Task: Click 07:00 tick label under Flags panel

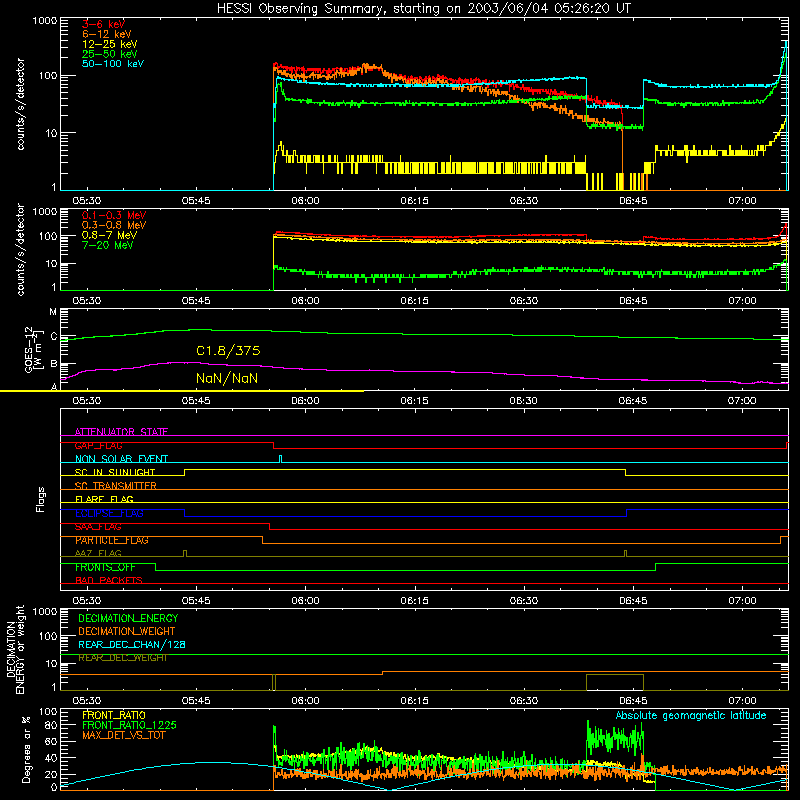Action: point(742,601)
